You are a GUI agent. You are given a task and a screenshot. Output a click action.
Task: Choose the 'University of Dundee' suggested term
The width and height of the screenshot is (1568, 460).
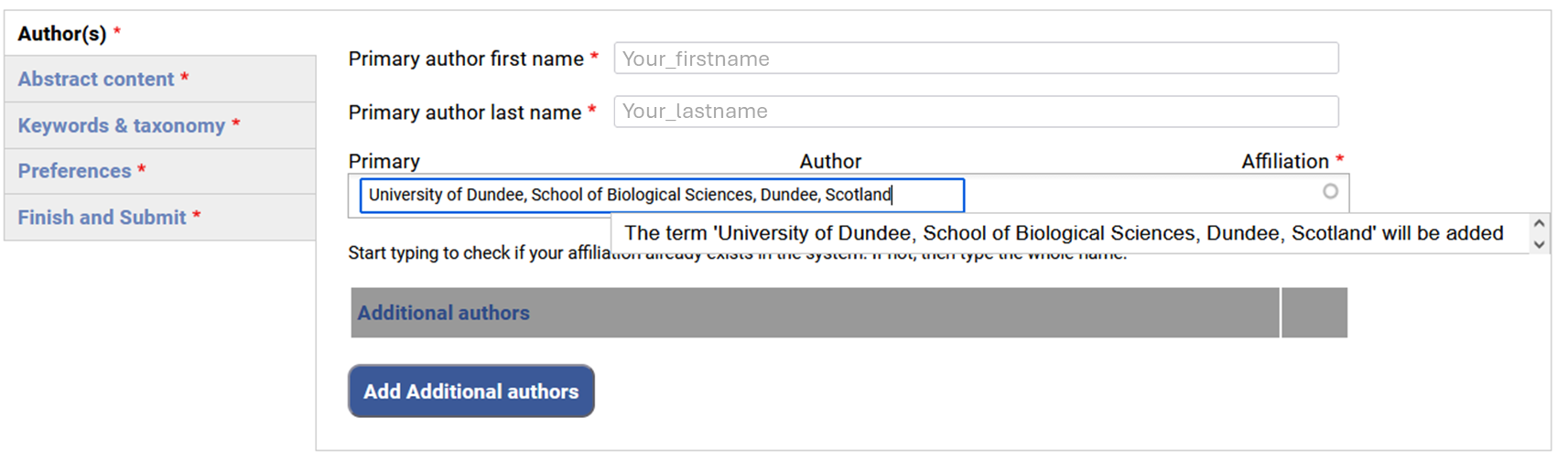point(1063,233)
